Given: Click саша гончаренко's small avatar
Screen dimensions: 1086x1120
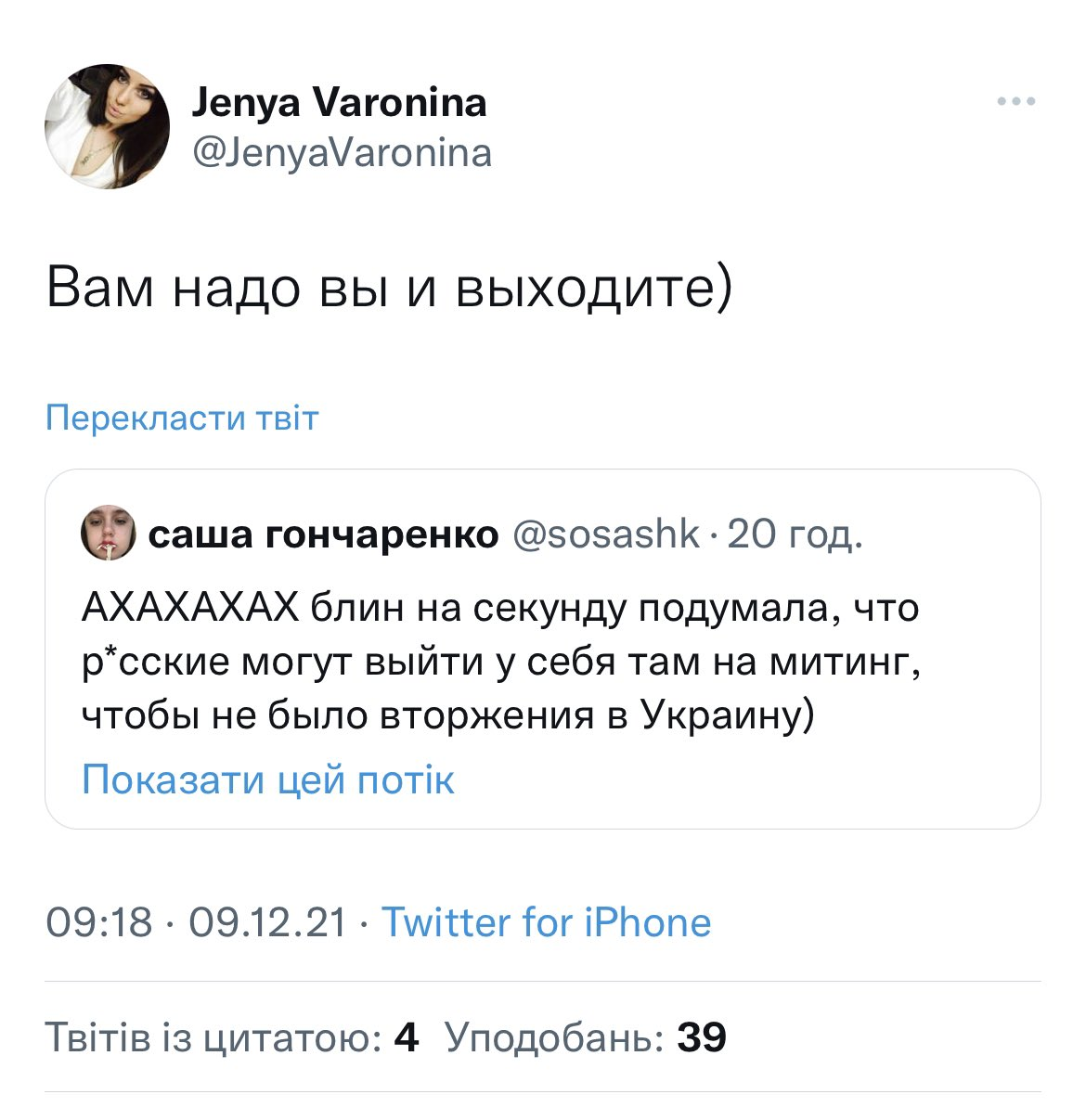Looking at the screenshot, I should (x=110, y=534).
